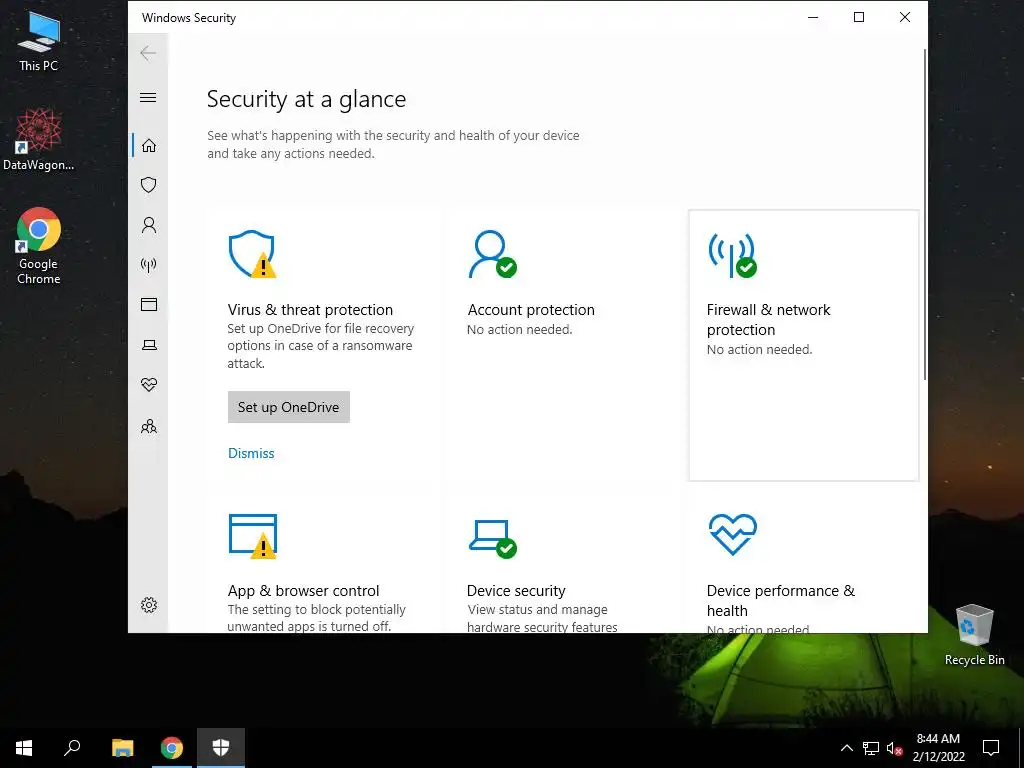
Task: Open the notification center icon
Action: pyautogui.click(x=991, y=748)
